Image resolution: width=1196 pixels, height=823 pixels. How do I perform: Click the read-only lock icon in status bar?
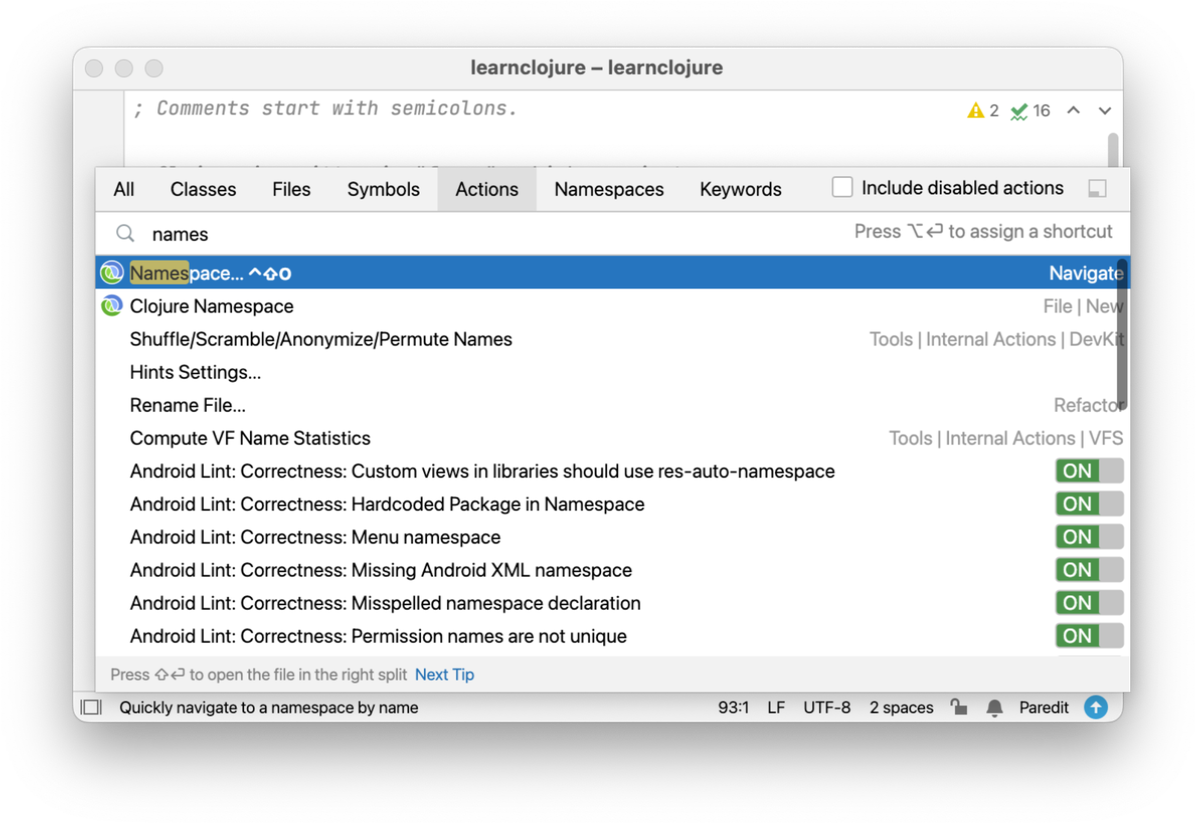959,707
